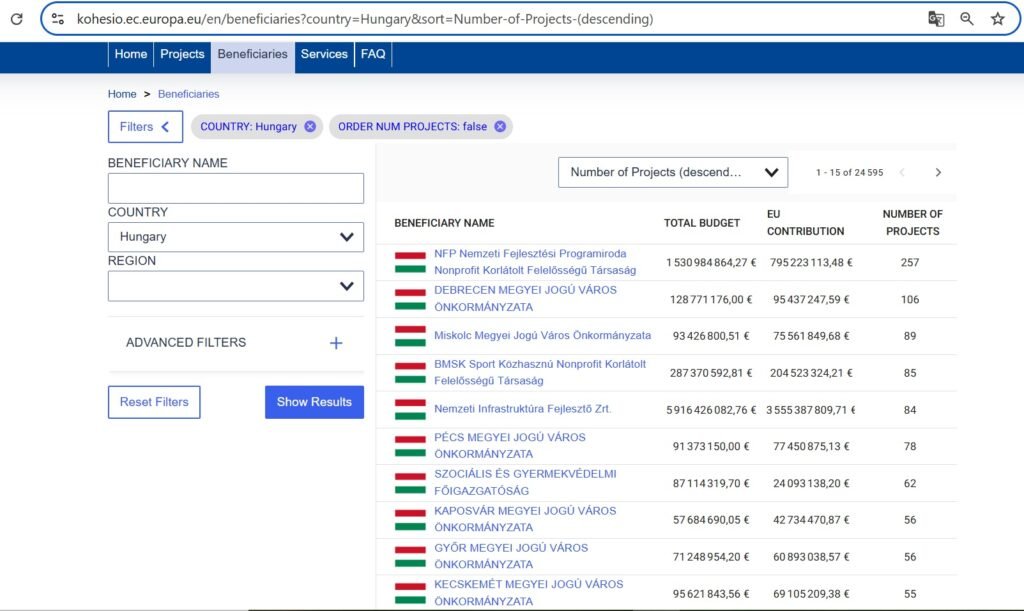Click the ADVANCED FILTERS label

(x=186, y=343)
